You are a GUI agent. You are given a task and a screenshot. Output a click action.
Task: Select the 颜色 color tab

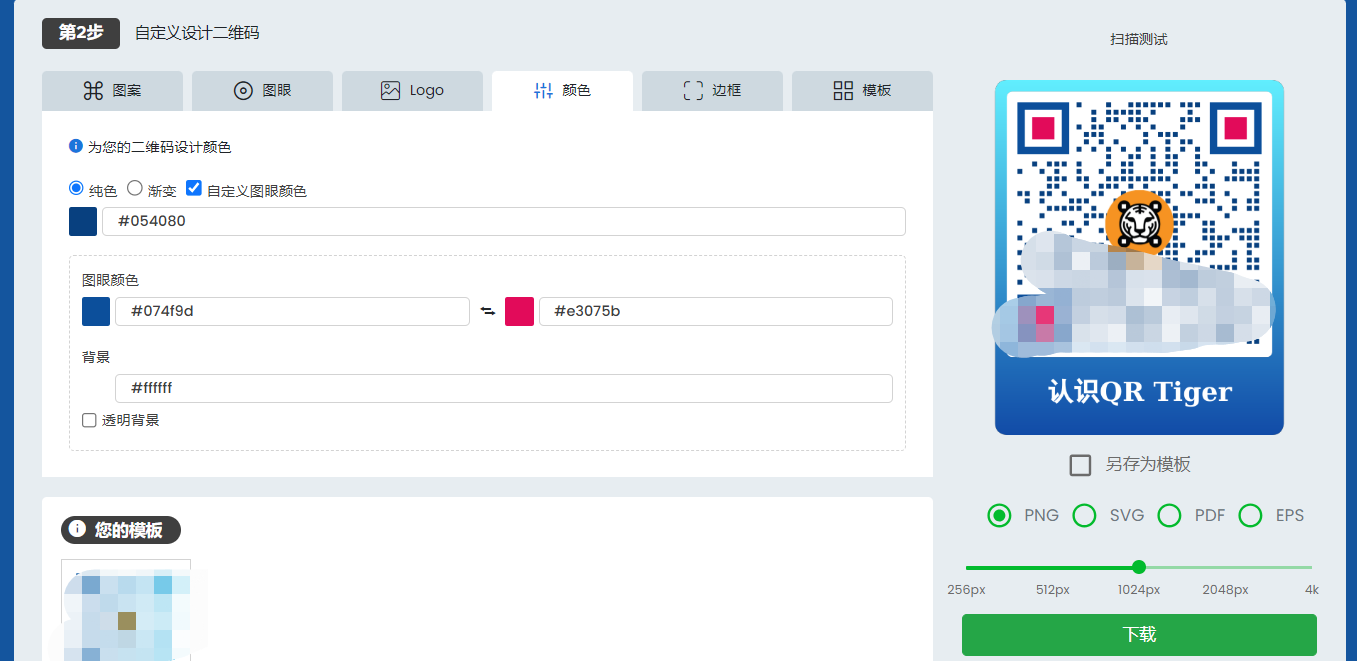(562, 91)
